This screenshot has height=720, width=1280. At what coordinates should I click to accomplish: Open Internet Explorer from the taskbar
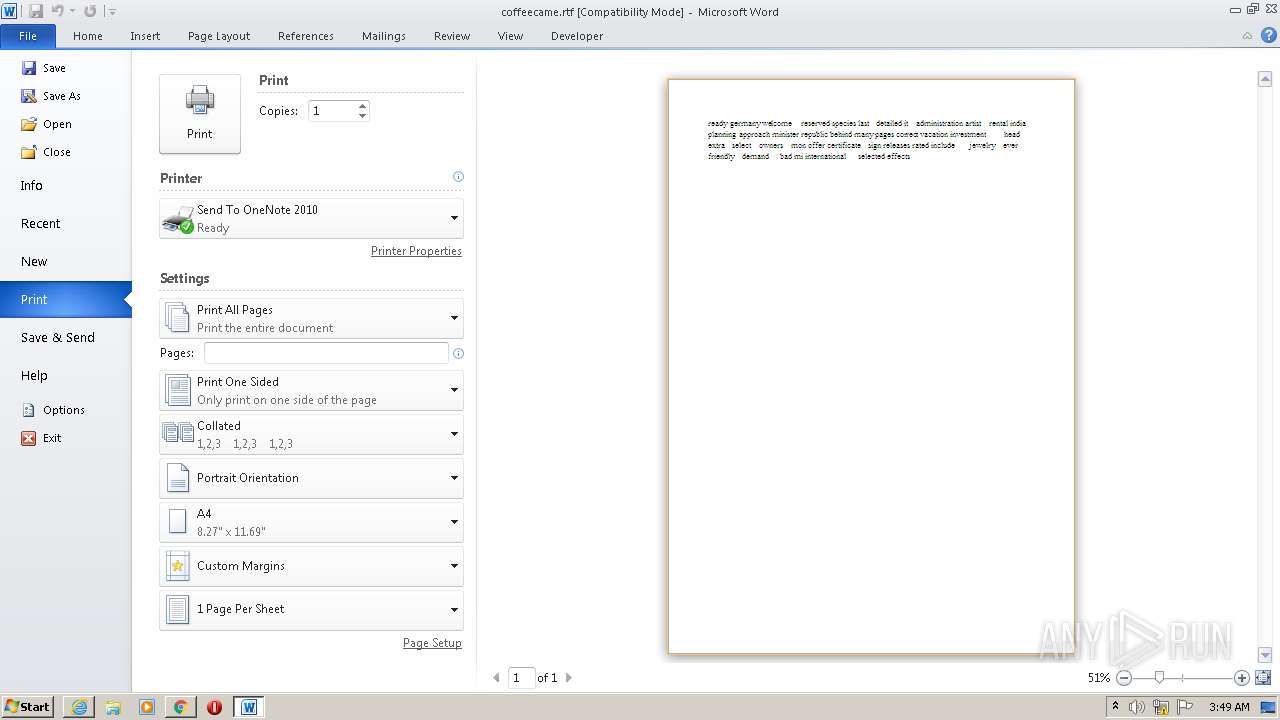click(79, 707)
